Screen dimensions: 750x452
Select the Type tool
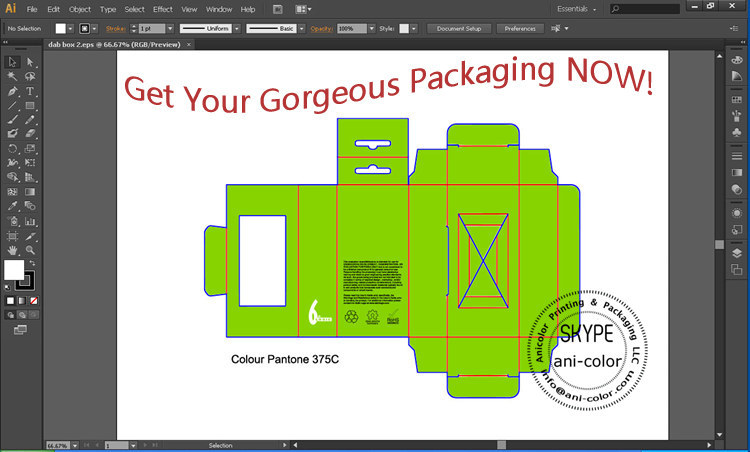30,91
